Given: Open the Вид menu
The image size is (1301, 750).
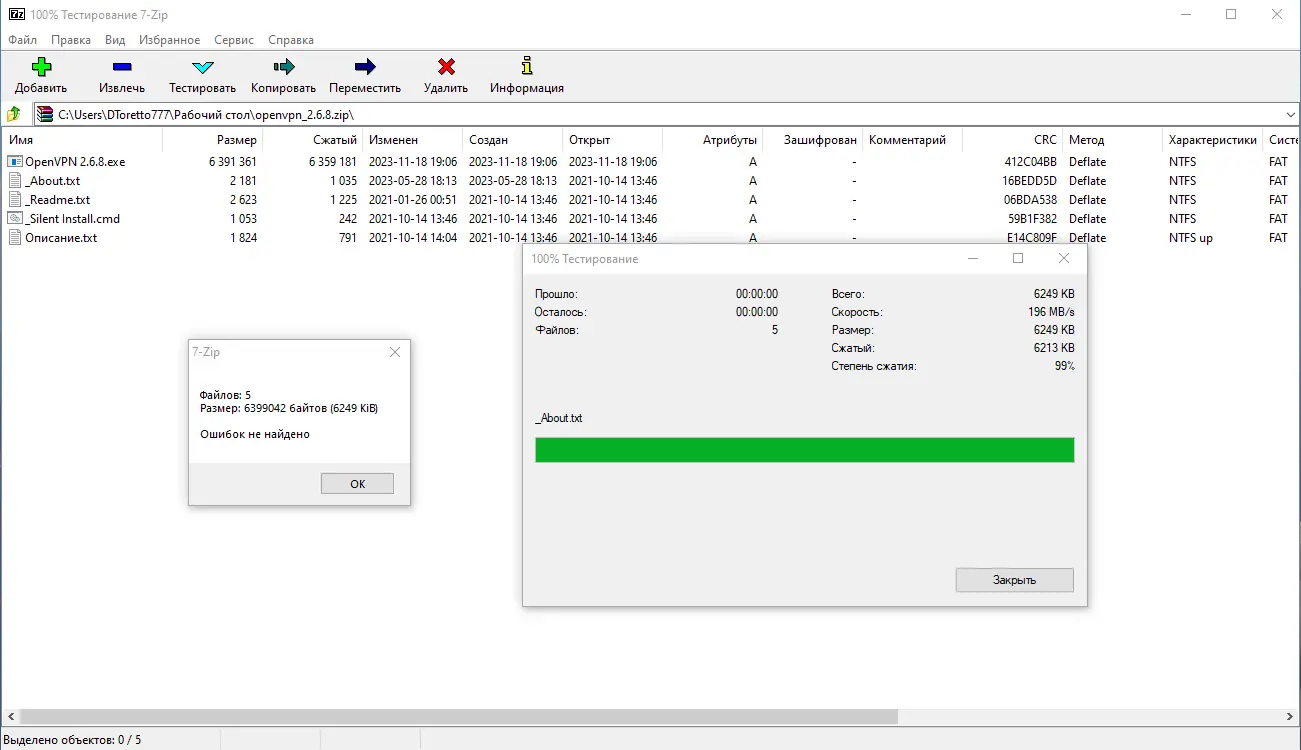Looking at the screenshot, I should coord(115,40).
